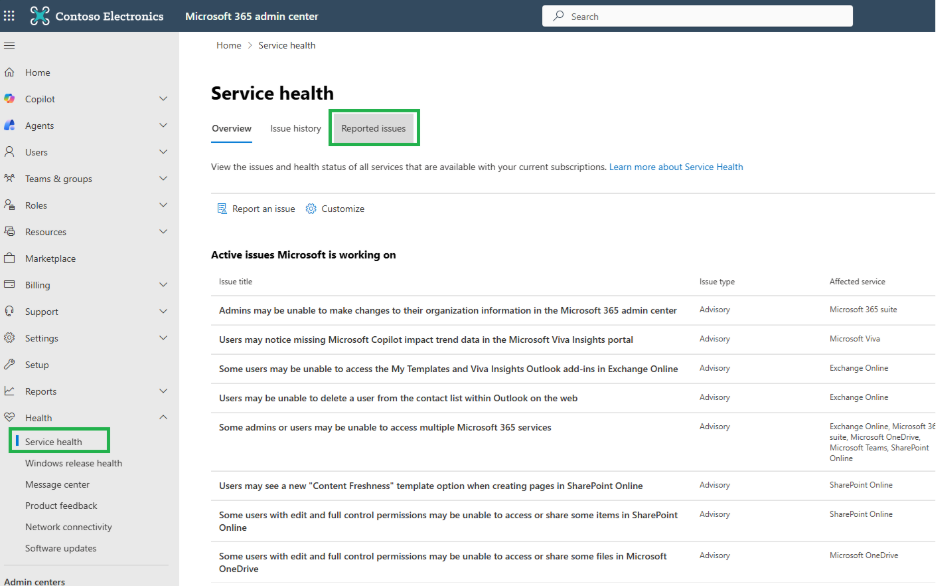Expand the Copilot menu chevron
The image size is (936, 586).
163,98
